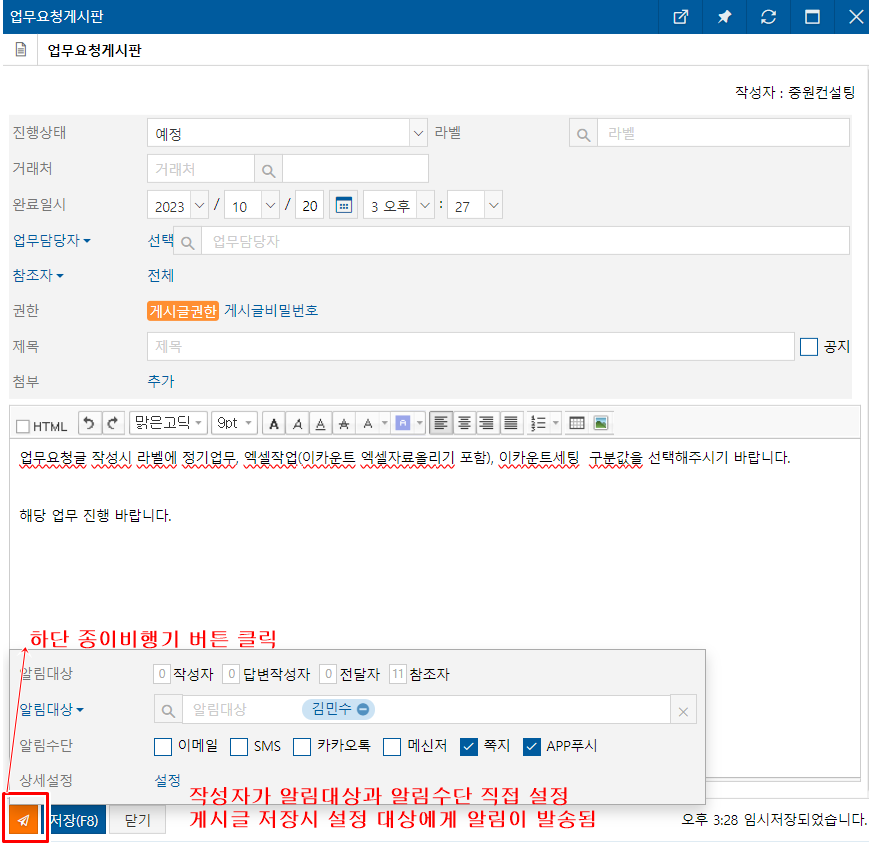869x845 pixels.
Task: Open the window in a new popup
Action: [680, 17]
